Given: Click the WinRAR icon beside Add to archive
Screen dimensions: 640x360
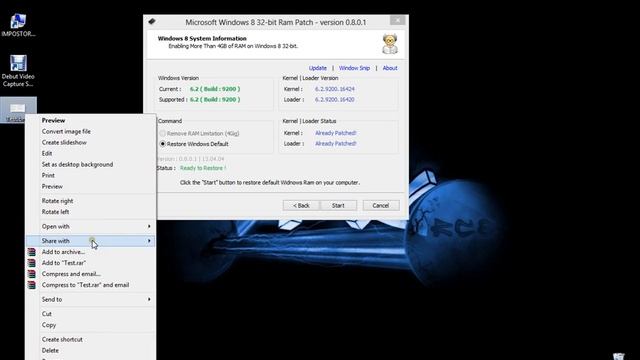Looking at the screenshot, I should [31, 252].
